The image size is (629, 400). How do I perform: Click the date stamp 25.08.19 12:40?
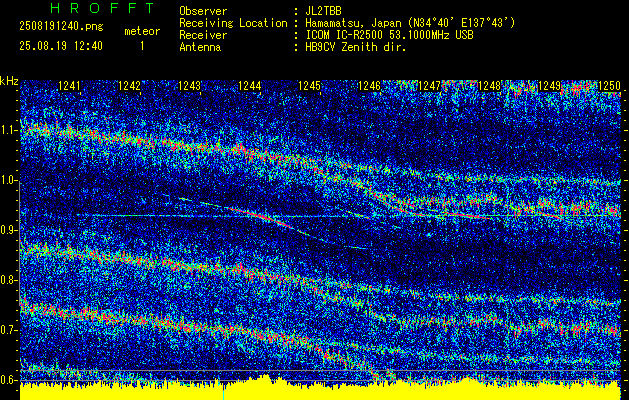tap(61, 46)
